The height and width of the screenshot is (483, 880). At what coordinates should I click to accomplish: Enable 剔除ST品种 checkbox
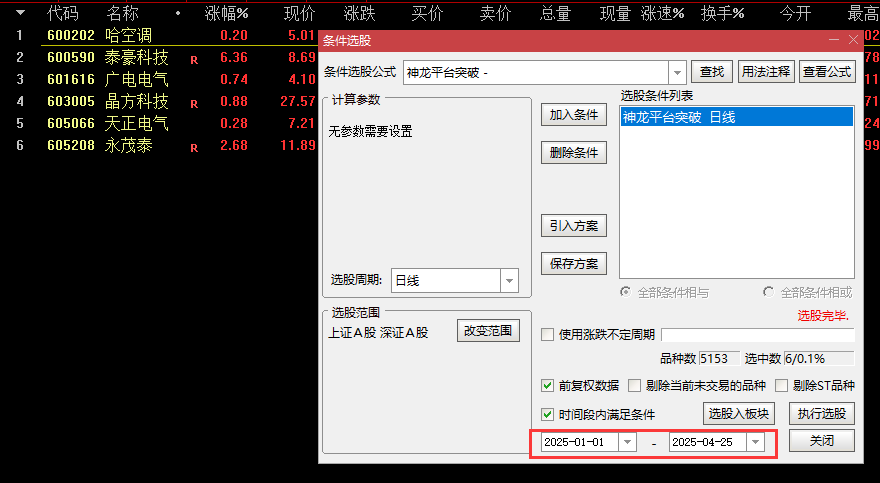[x=781, y=385]
